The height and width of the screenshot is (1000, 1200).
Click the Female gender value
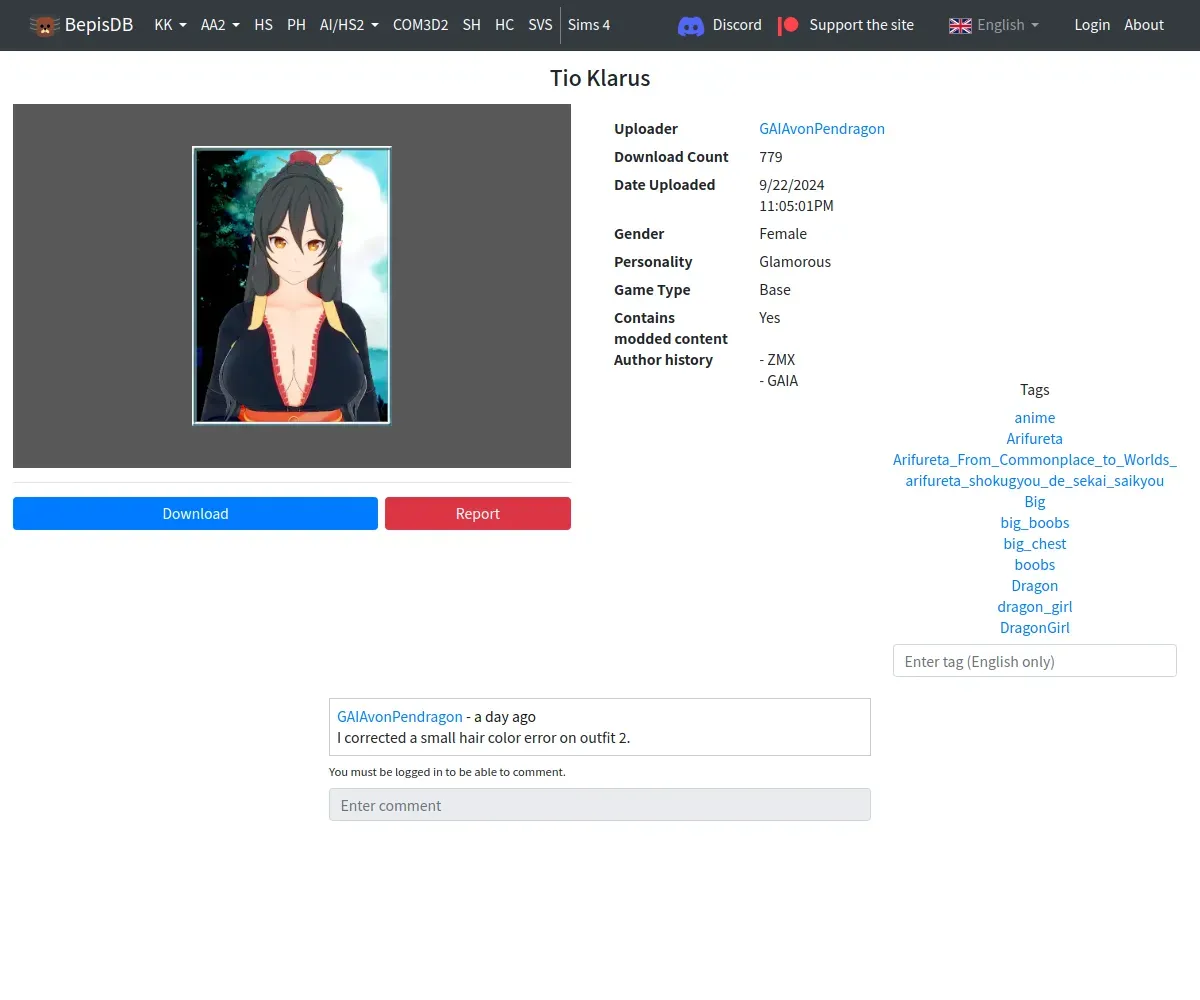click(783, 233)
